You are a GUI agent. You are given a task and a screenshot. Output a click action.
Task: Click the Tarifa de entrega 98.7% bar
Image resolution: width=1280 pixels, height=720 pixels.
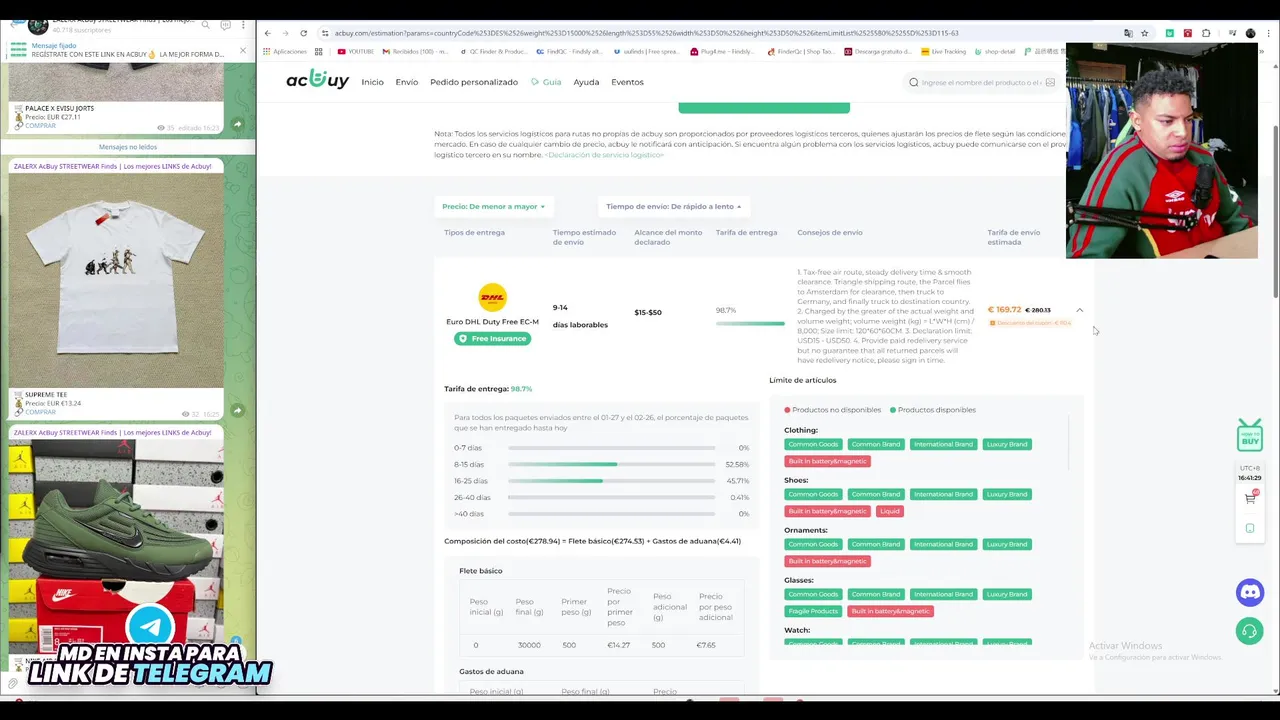pyautogui.click(x=750, y=323)
